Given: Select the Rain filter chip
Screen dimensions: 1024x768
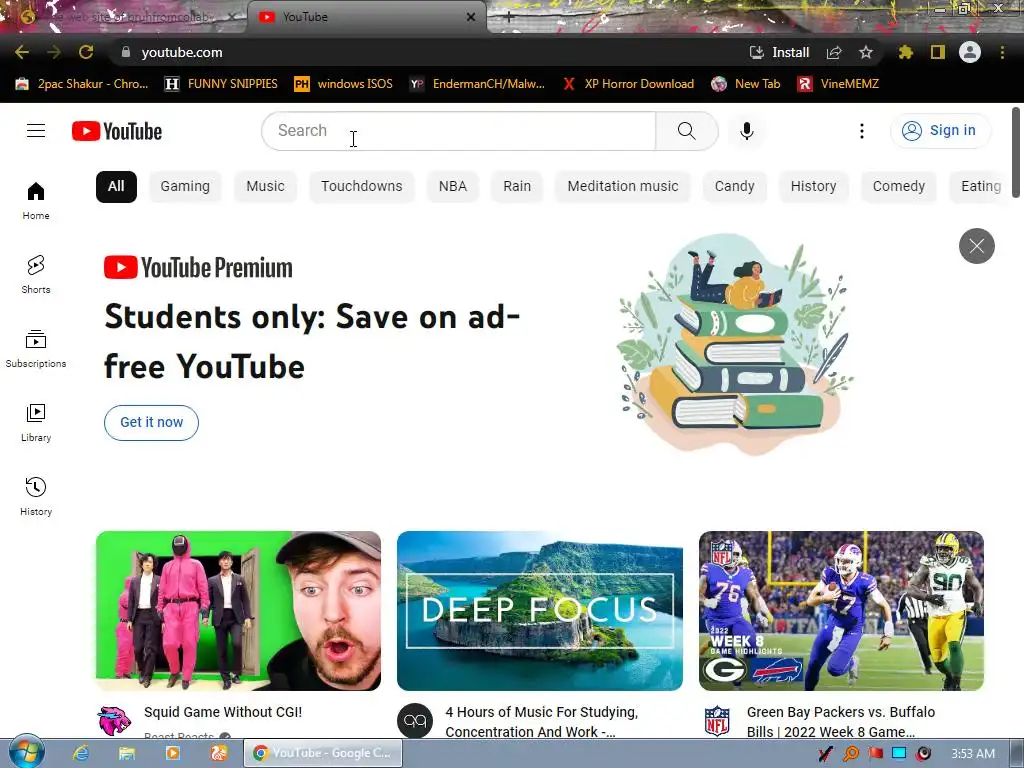Looking at the screenshot, I should point(517,186).
